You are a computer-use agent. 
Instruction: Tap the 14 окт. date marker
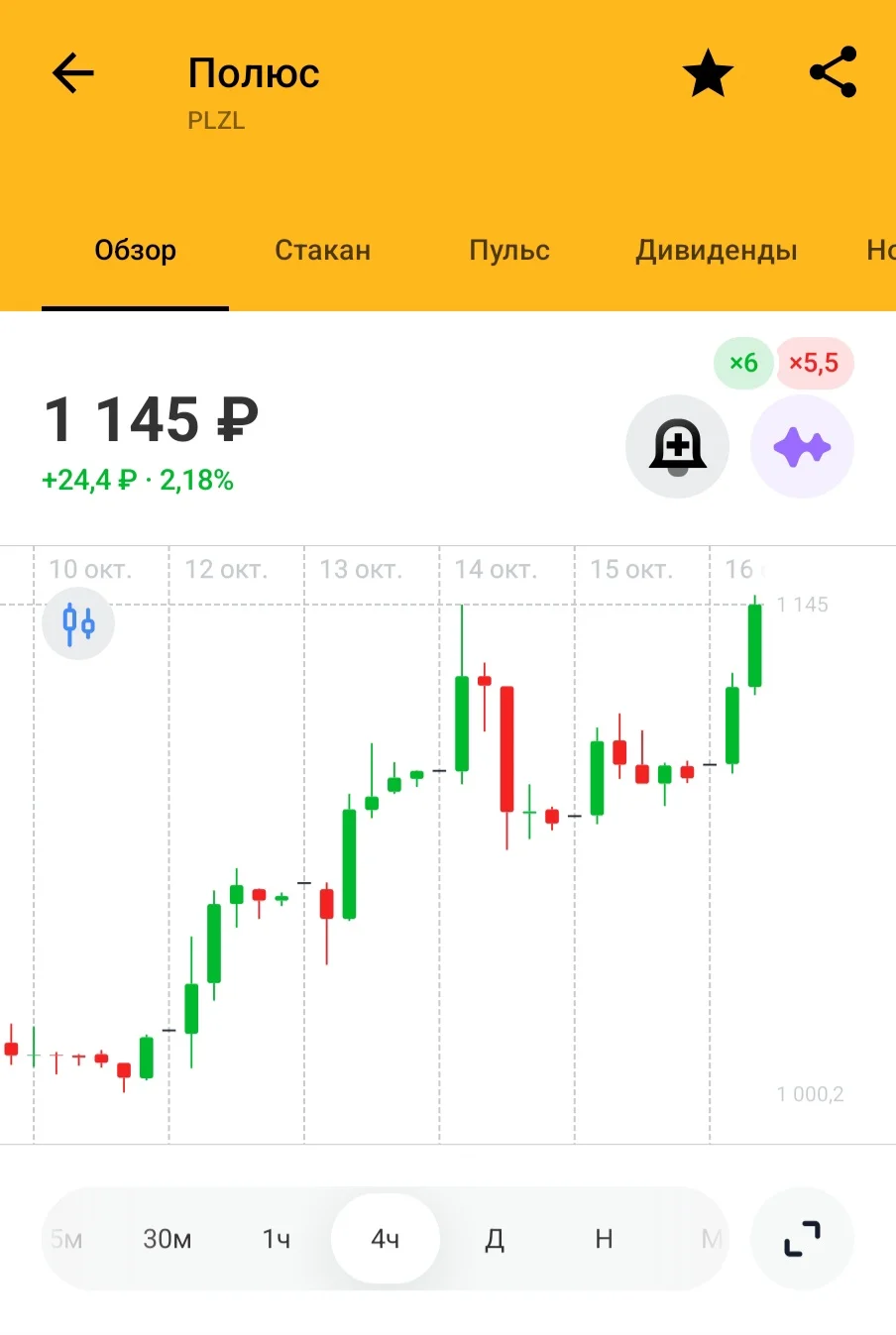496,570
